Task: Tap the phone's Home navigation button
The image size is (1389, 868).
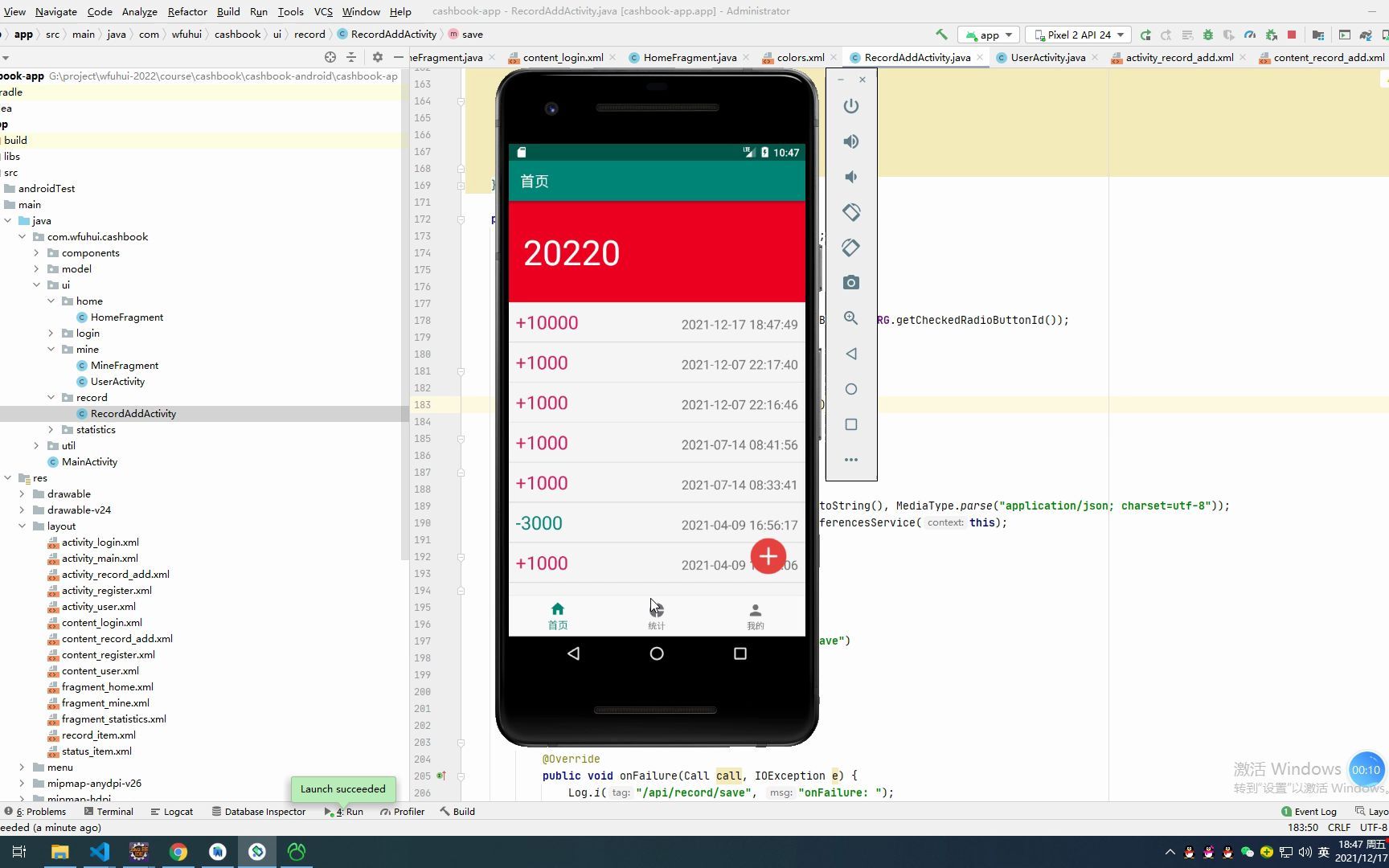Action: tap(657, 653)
